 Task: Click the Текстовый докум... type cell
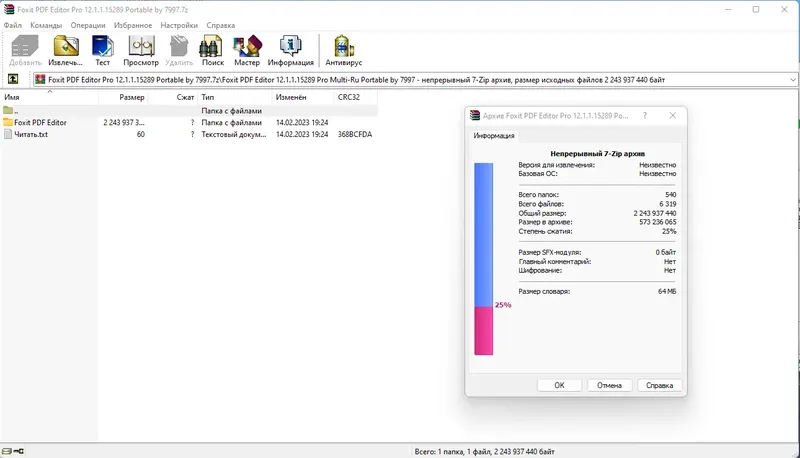tap(234, 134)
